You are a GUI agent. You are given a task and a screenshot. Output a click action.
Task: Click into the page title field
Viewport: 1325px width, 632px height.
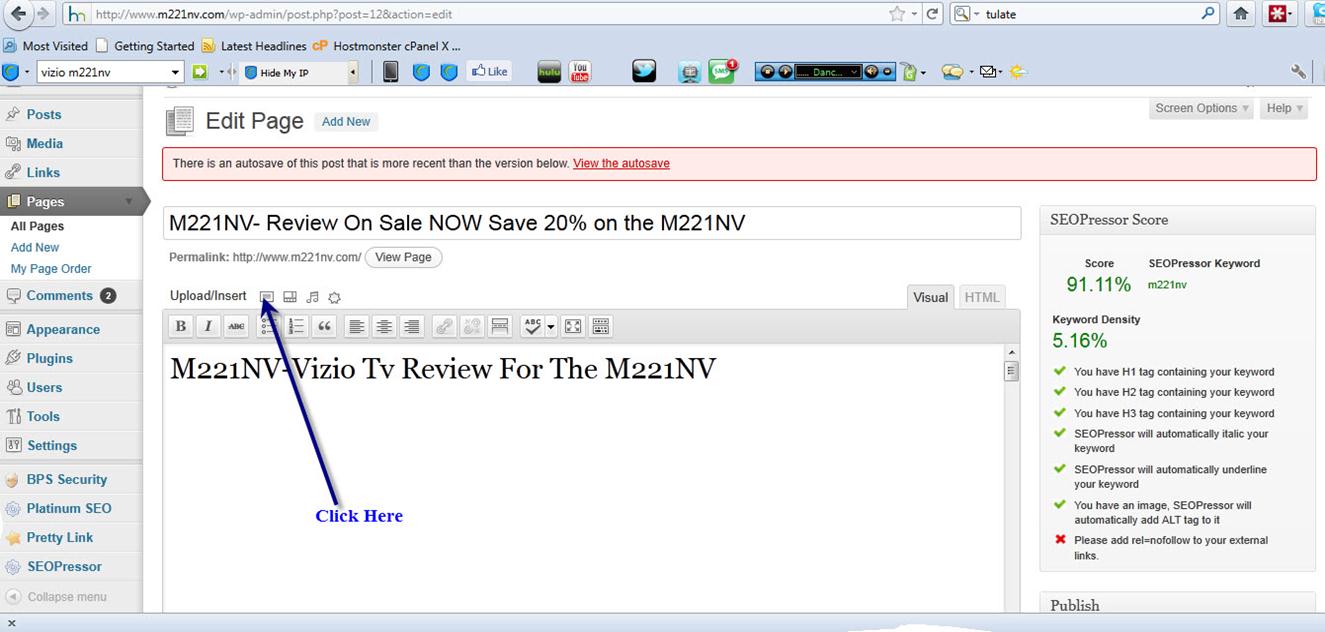coord(591,223)
